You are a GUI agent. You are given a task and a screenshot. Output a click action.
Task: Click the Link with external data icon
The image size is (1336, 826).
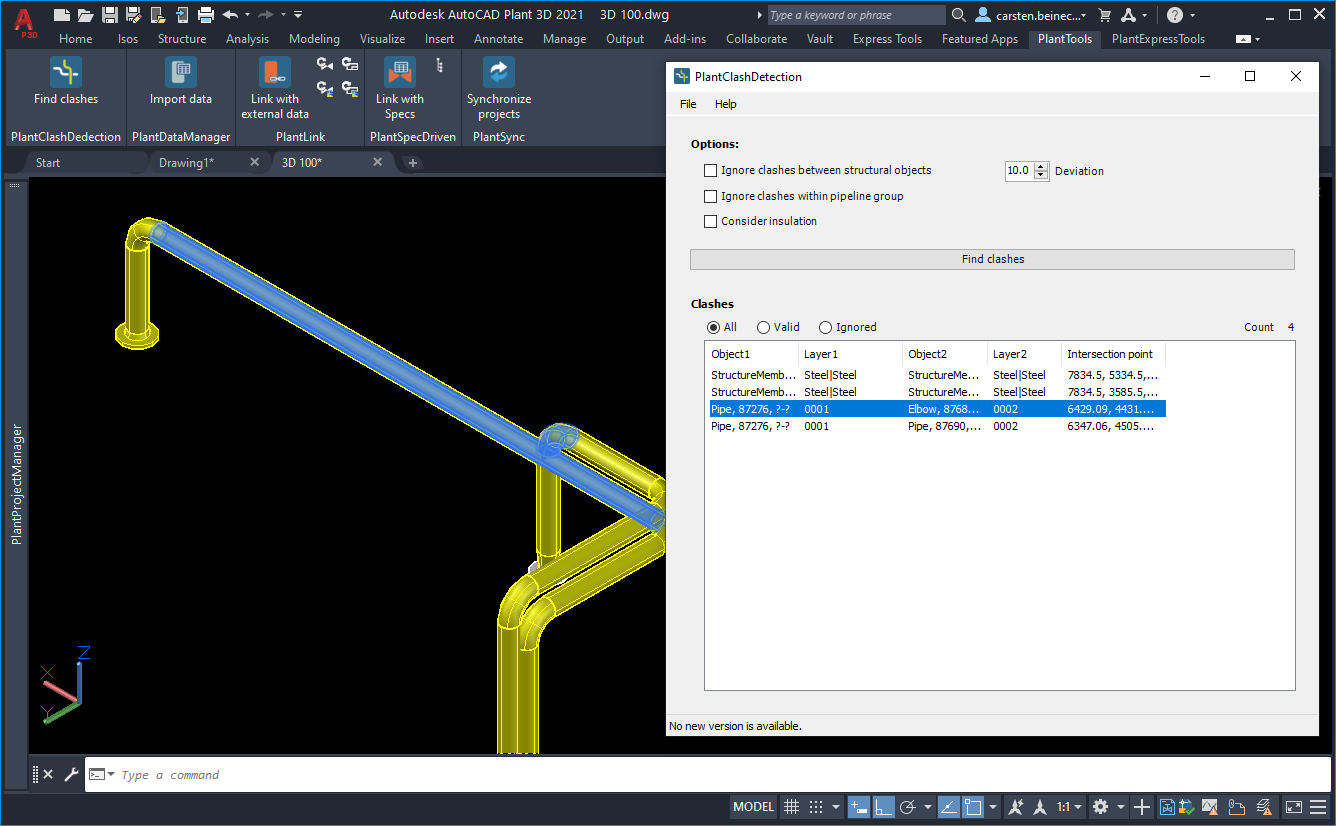[275, 73]
